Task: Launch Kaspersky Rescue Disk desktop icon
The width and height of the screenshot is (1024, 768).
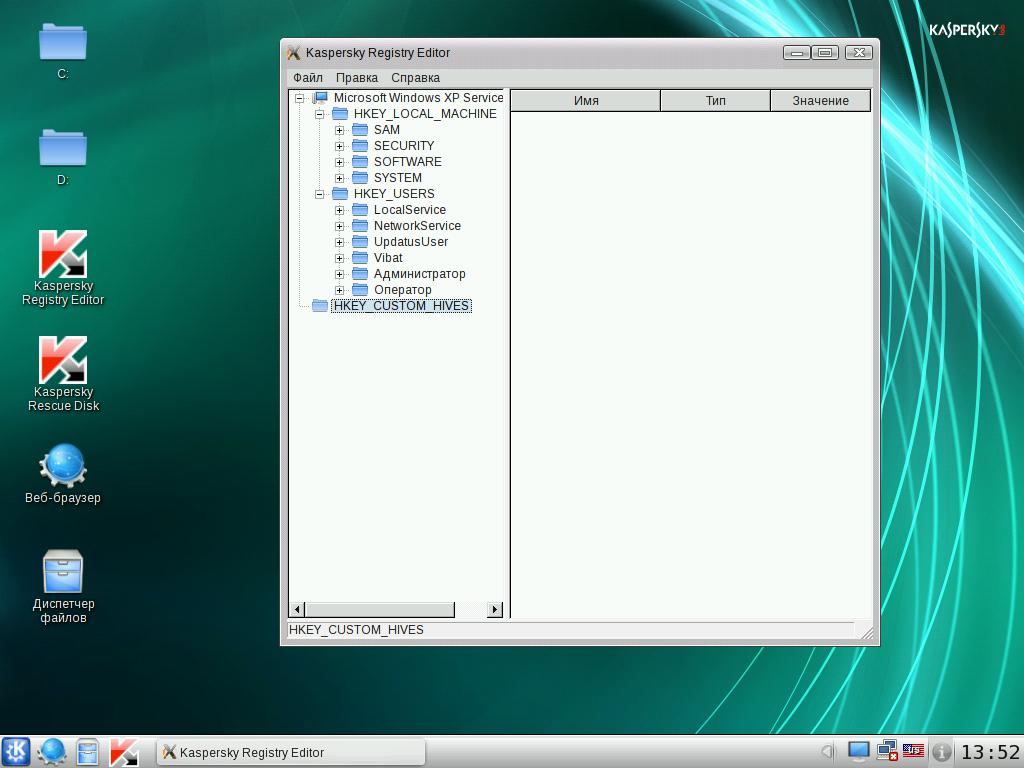Action: [63, 361]
